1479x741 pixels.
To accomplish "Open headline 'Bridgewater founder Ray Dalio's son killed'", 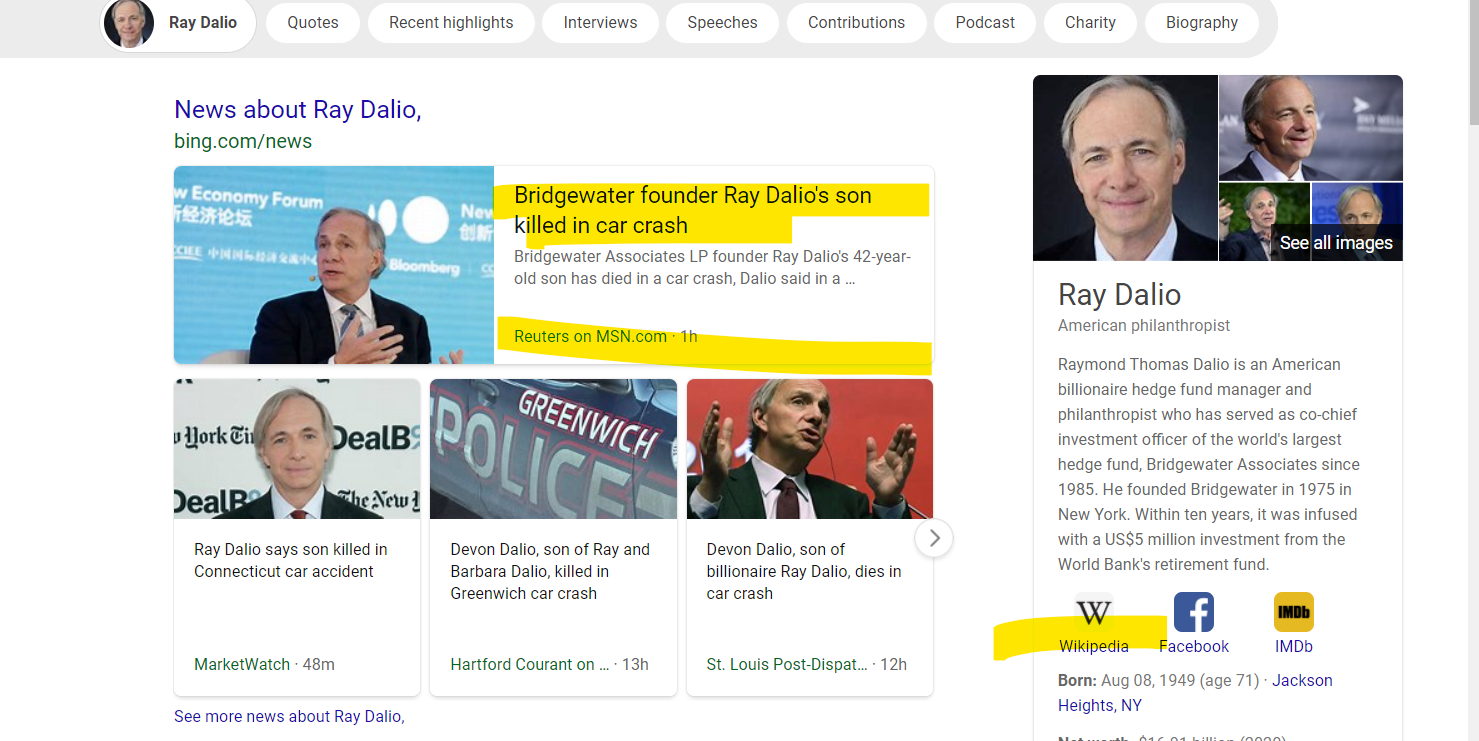I will tap(693, 210).
